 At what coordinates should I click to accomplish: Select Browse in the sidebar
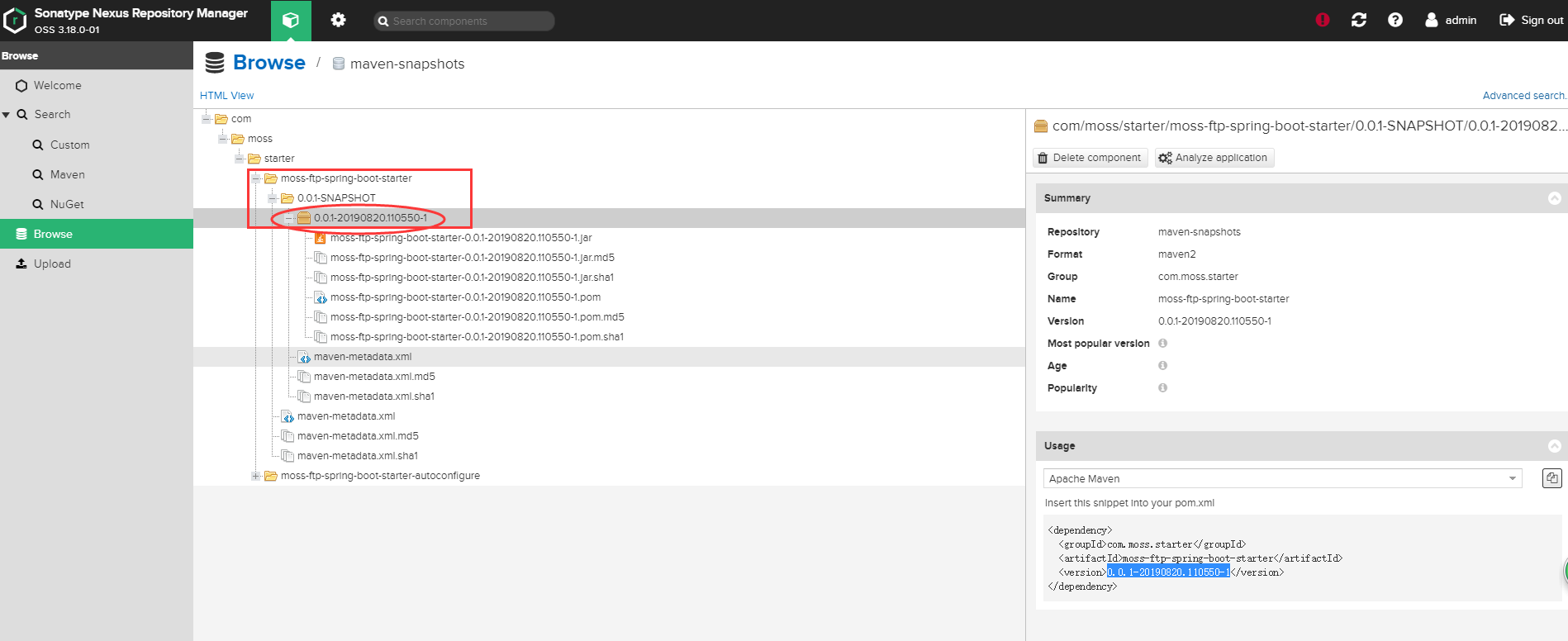(97, 234)
